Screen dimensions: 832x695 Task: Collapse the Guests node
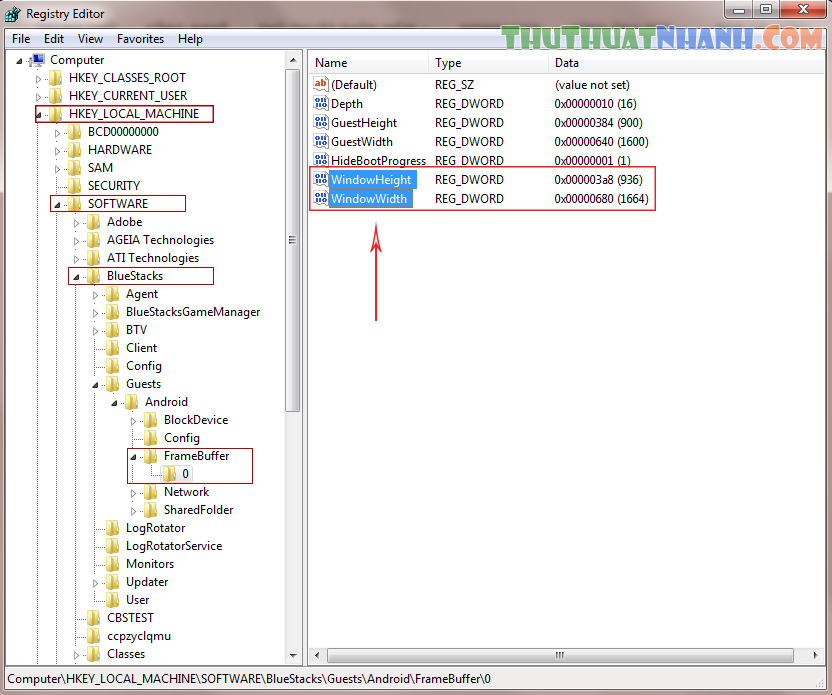pos(96,385)
